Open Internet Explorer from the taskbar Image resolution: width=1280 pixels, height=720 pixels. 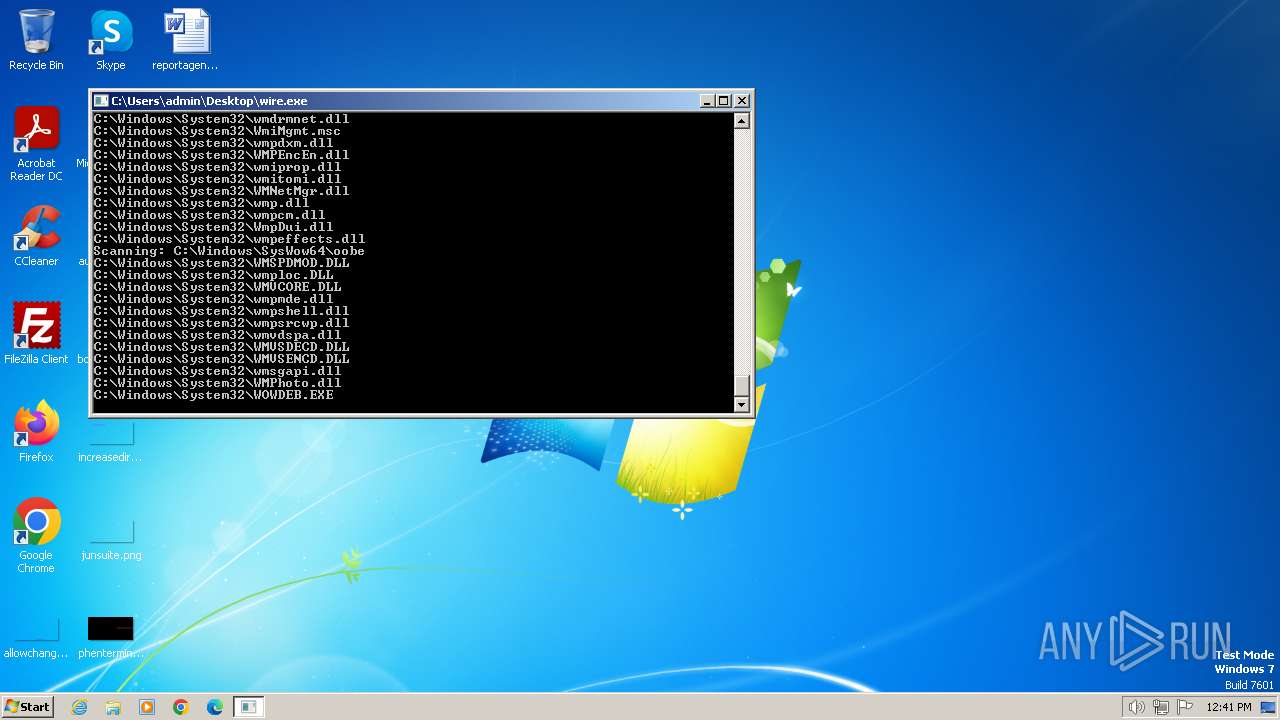coord(79,707)
